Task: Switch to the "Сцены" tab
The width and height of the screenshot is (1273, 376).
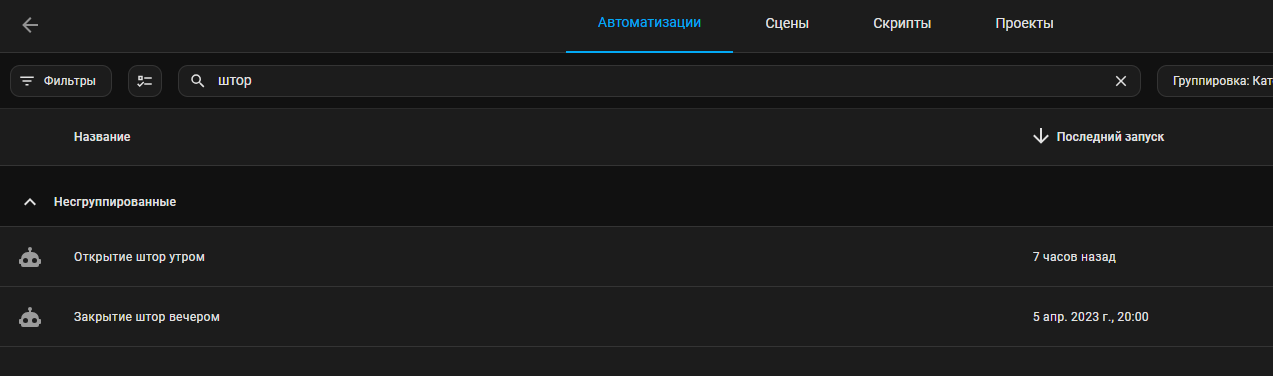Action: pyautogui.click(x=787, y=24)
